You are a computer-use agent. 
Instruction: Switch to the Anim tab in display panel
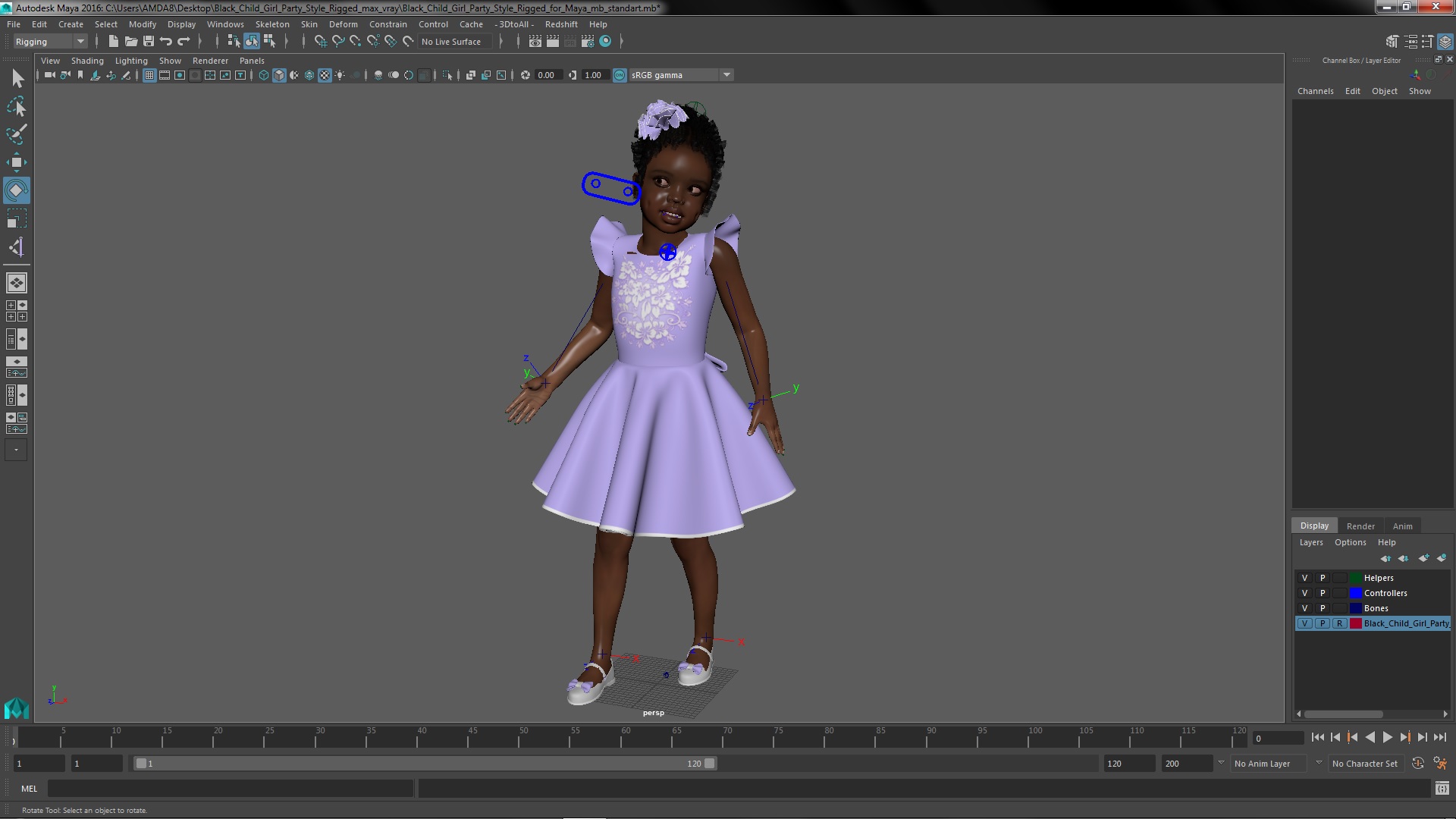click(1402, 525)
